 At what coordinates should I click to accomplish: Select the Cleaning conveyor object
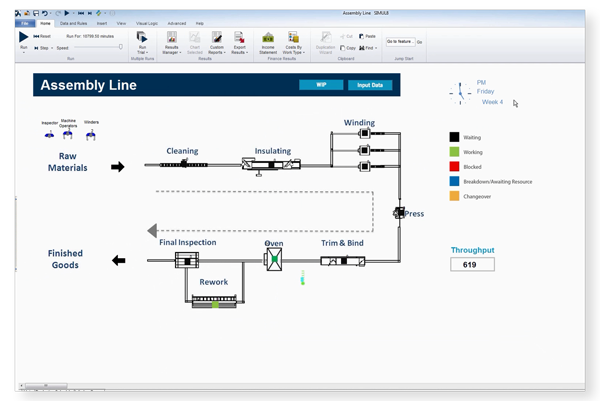point(184,165)
